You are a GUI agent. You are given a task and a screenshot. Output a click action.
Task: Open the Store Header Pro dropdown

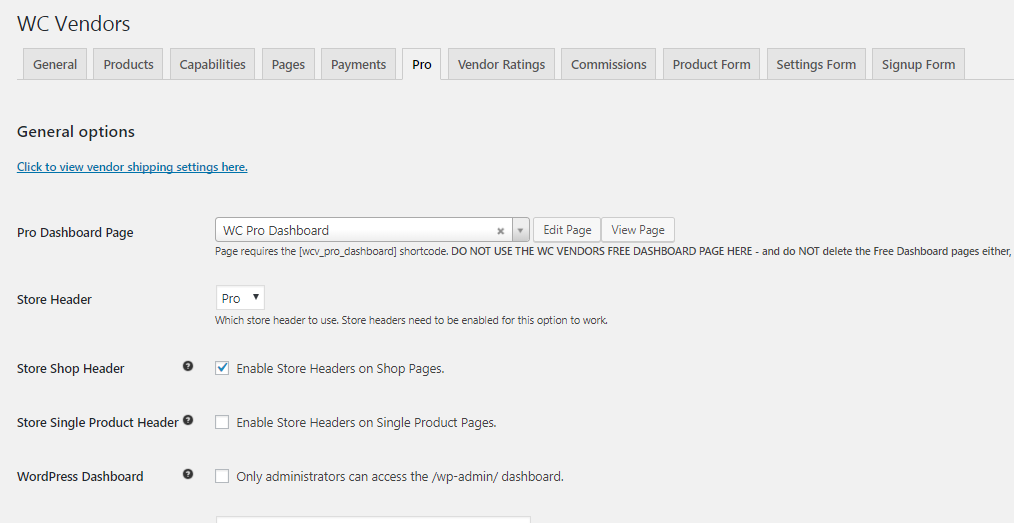click(x=240, y=298)
